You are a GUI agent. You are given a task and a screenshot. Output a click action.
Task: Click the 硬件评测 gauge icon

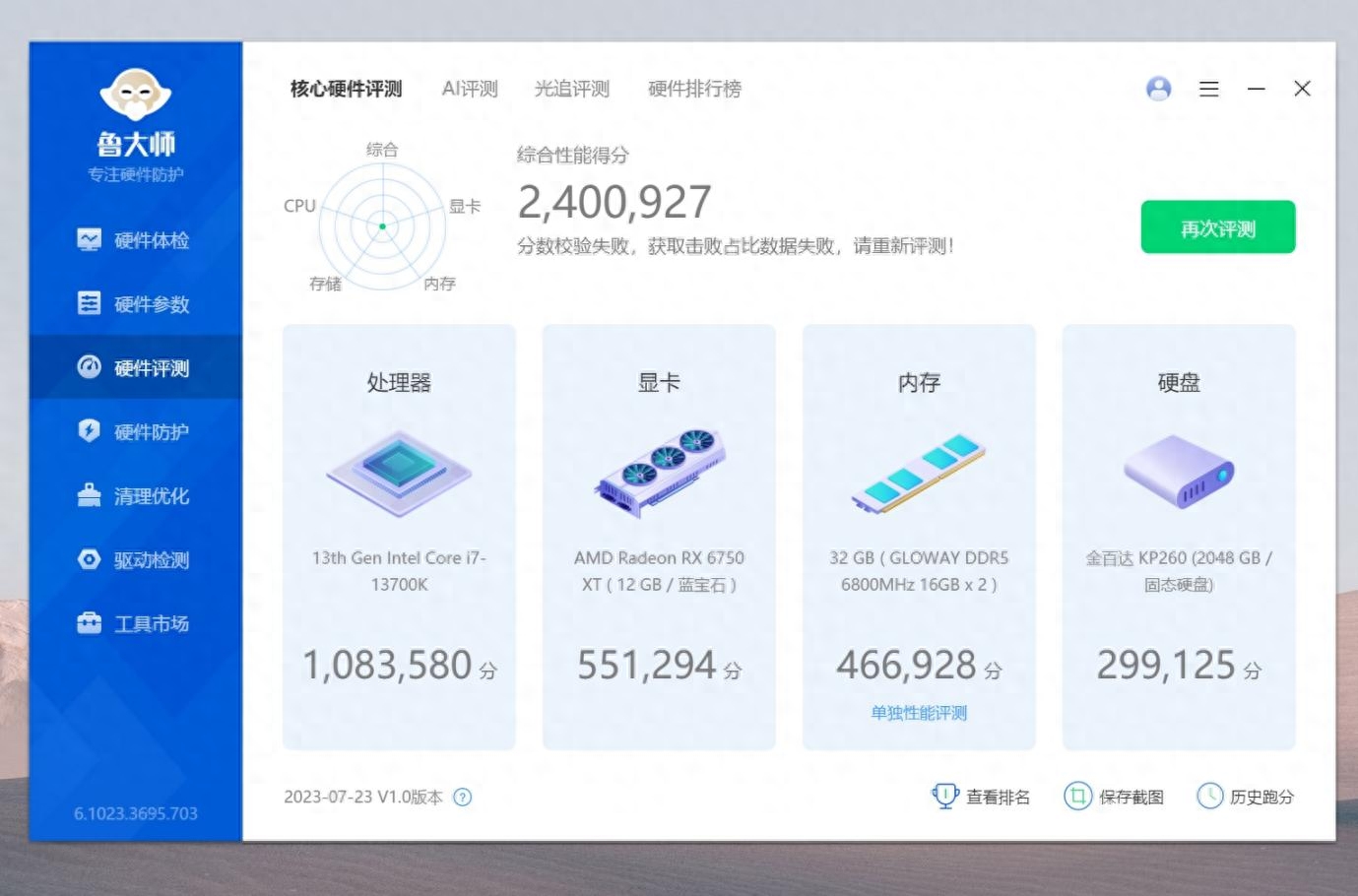click(89, 366)
